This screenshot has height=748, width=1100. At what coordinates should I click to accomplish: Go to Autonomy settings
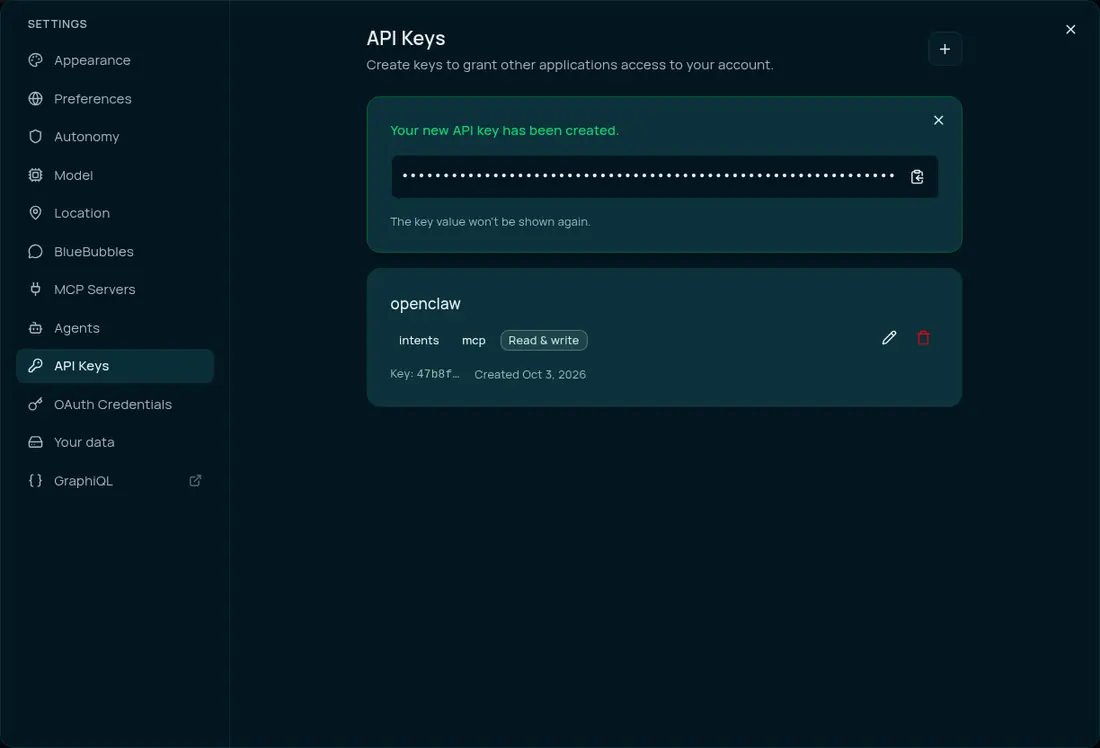(x=115, y=137)
